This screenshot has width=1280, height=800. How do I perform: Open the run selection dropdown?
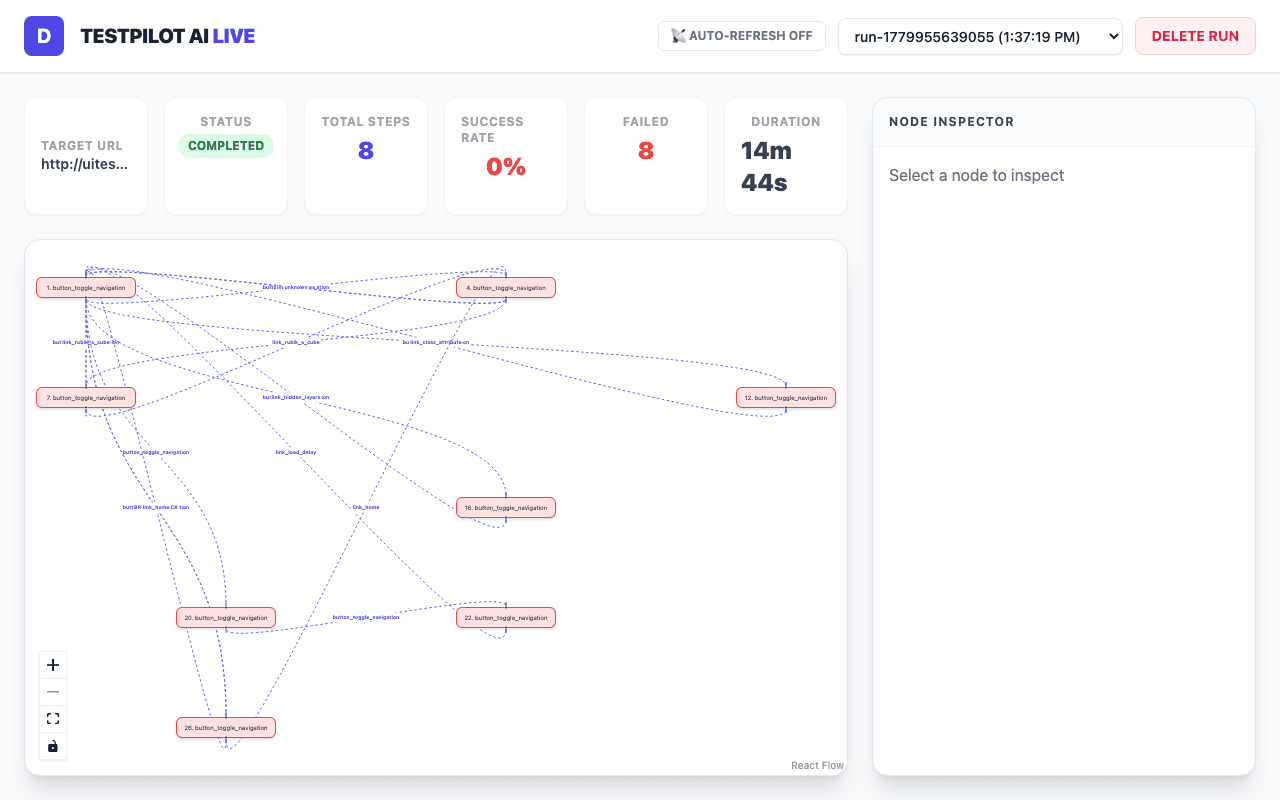(x=980, y=36)
